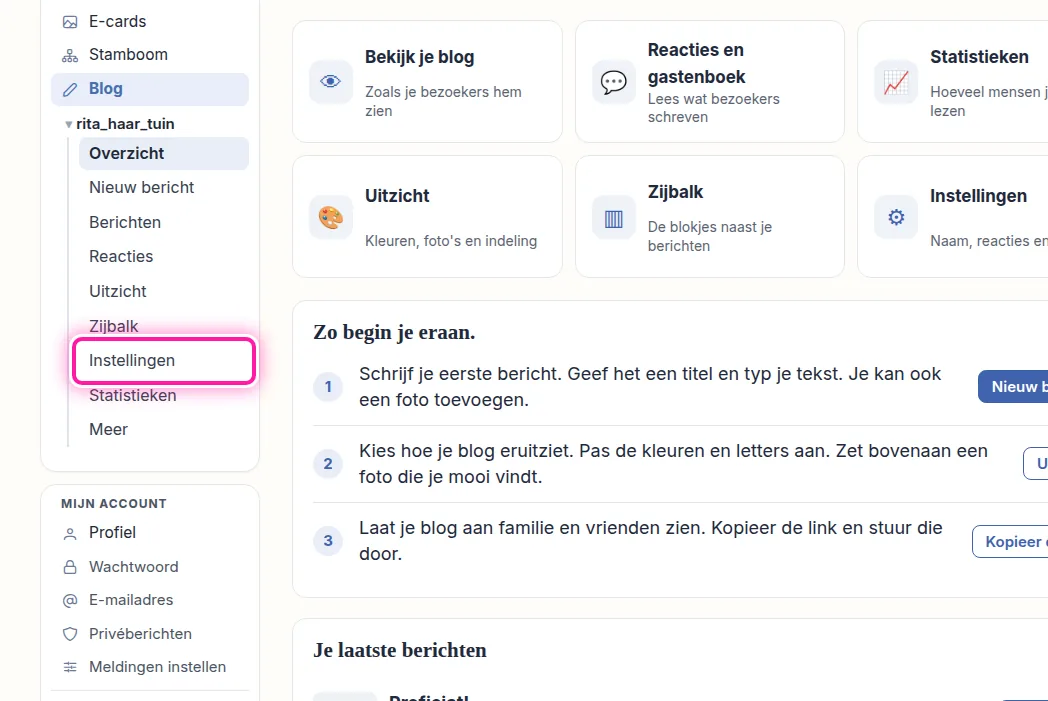1048x701 pixels.
Task: Click the Stamboom family tree icon
Action: click(70, 55)
